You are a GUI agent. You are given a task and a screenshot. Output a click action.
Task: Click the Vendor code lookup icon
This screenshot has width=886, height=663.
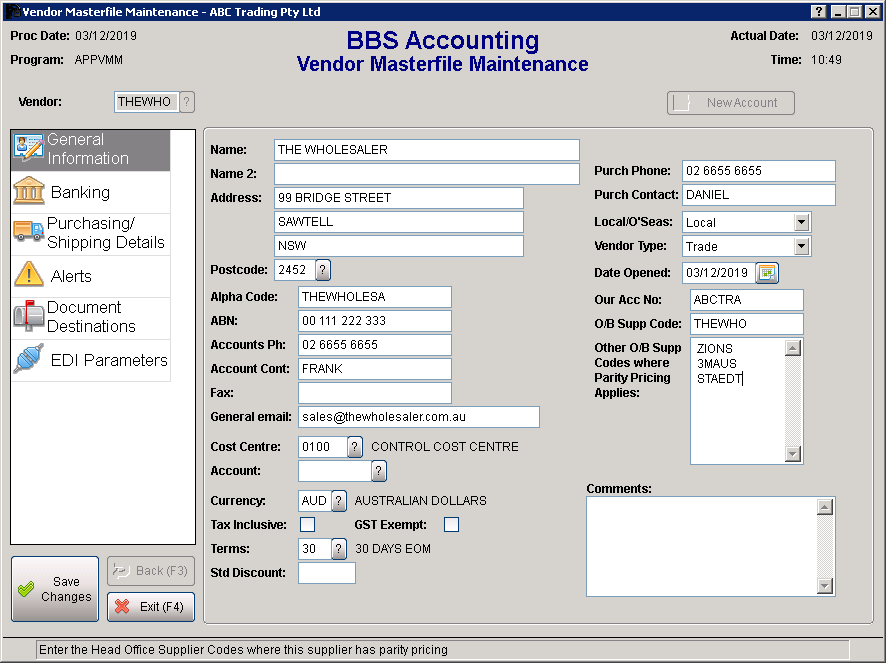(x=187, y=102)
